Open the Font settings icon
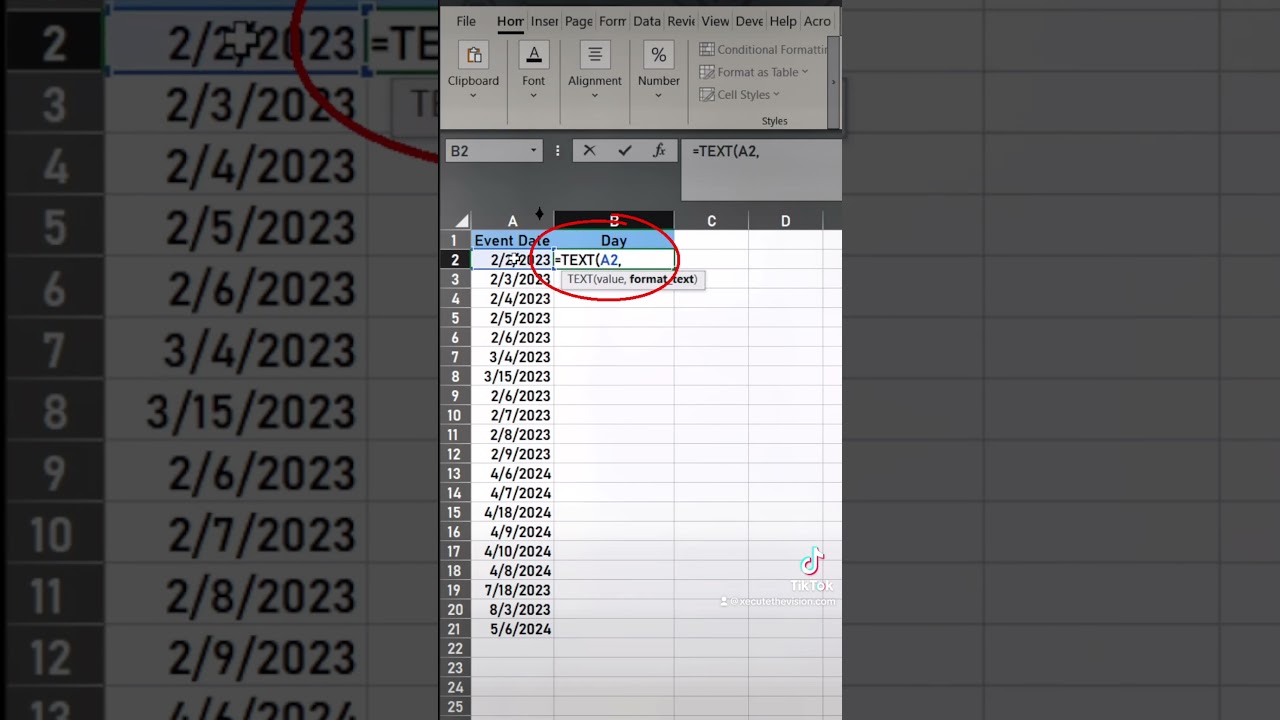The height and width of the screenshot is (720, 1280). 533,54
